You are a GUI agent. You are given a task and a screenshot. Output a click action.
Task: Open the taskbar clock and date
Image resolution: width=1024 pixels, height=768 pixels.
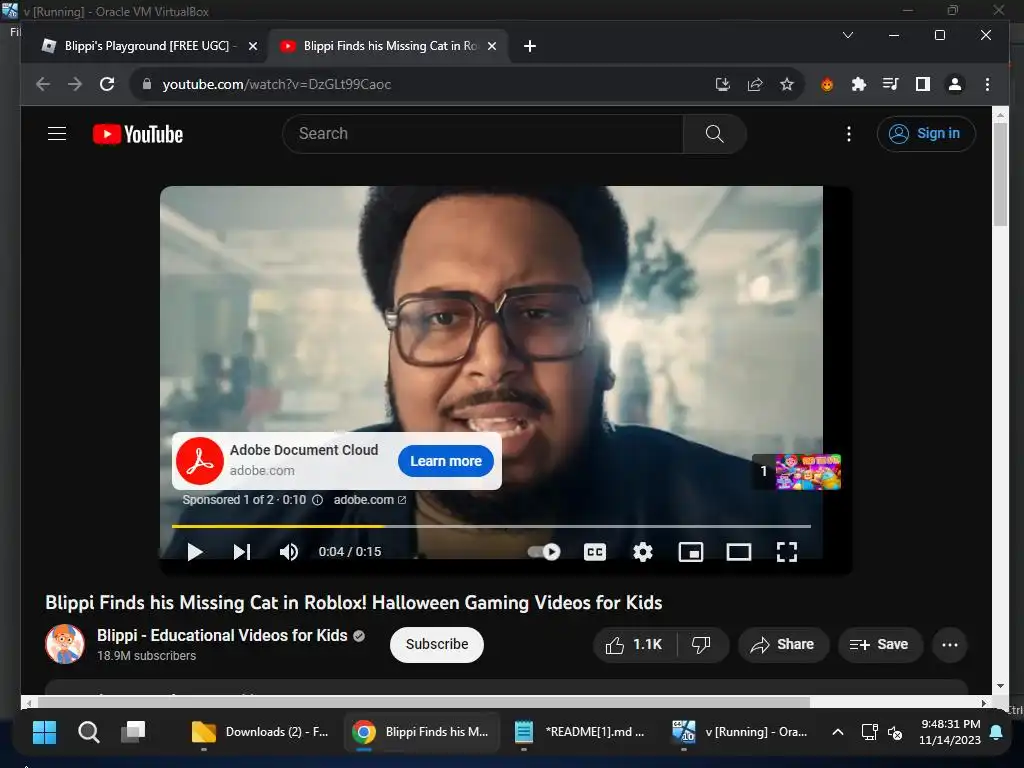(x=950, y=732)
